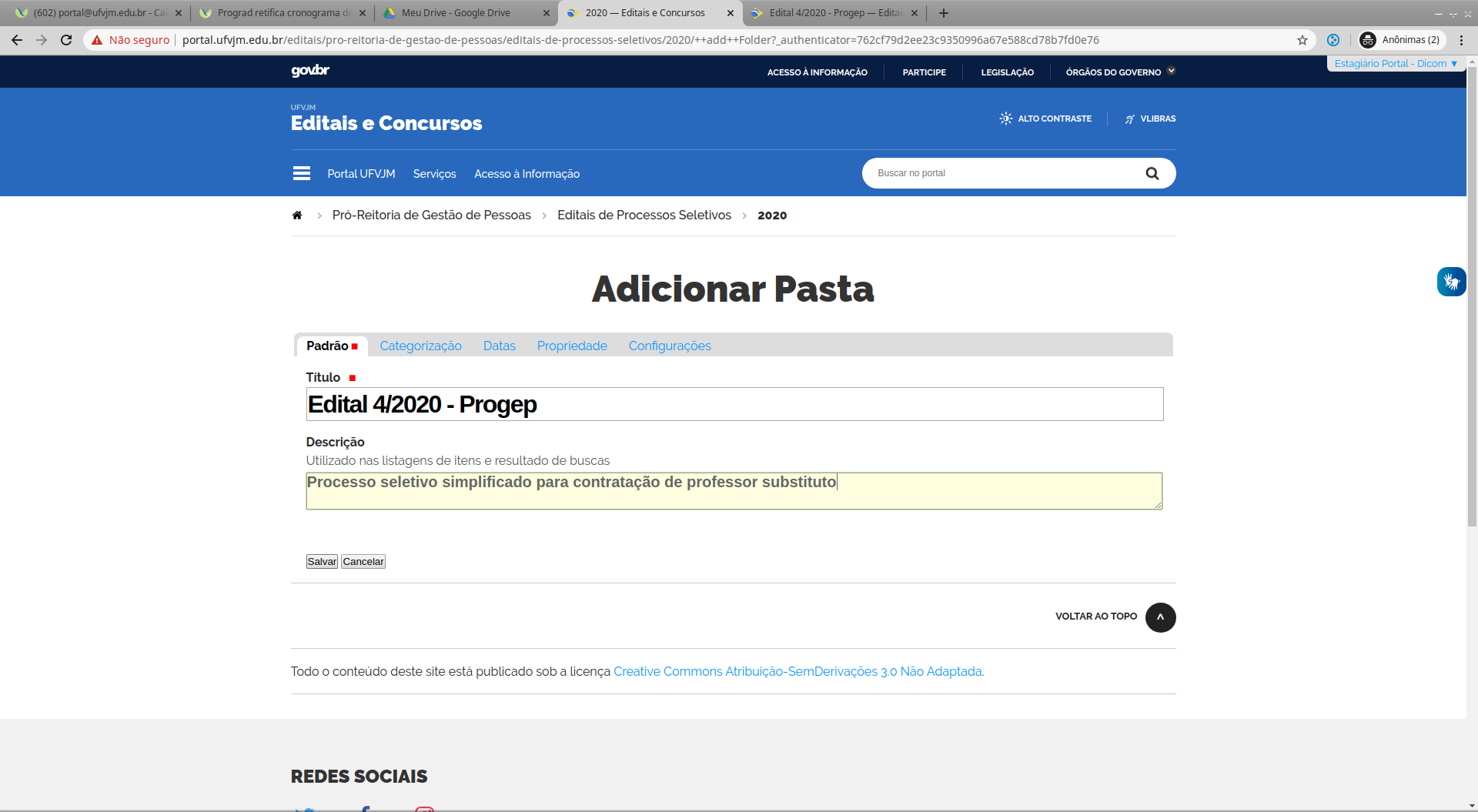Screen dimensions: 1478x812
Task: Open the Anônimas profile menu
Action: [x=1400, y=40]
